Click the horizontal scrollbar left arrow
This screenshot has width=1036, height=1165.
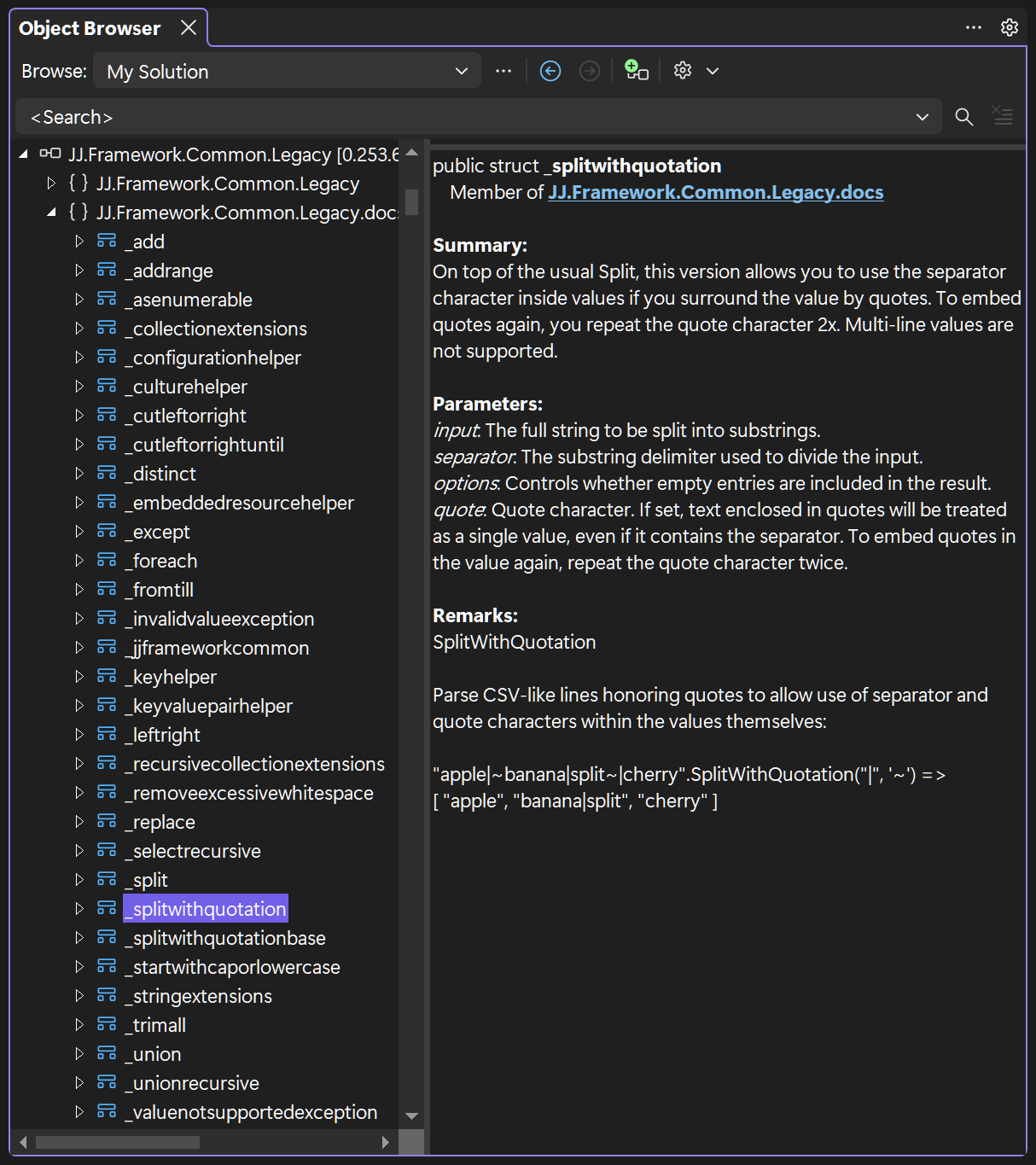tap(23, 1142)
